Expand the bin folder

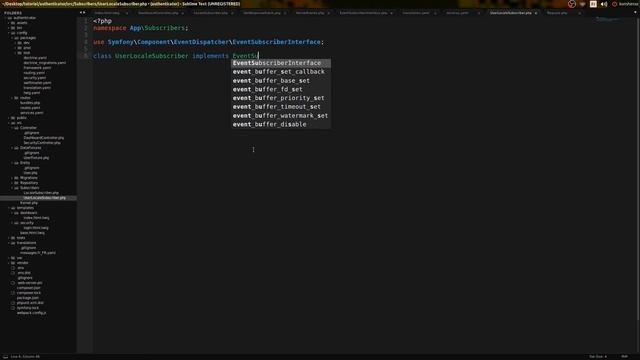(9, 28)
